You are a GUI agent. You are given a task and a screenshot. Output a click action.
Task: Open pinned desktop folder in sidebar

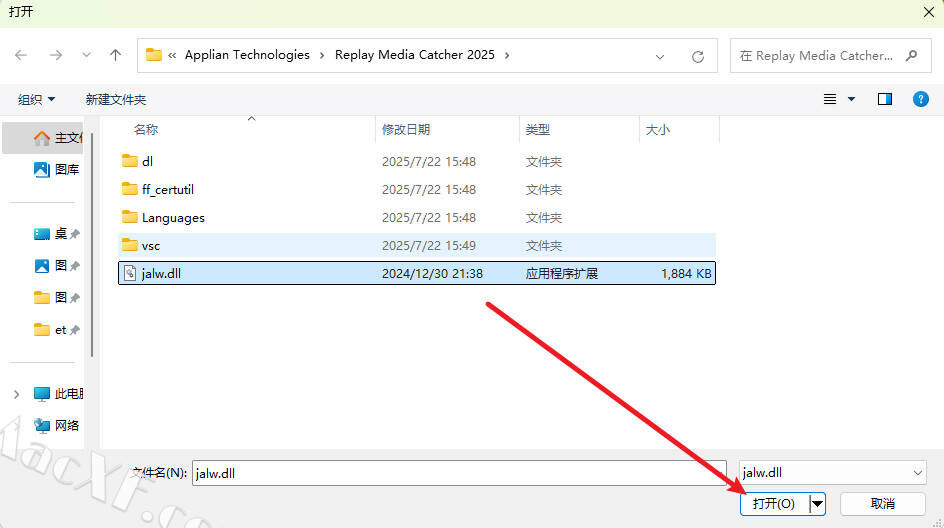pos(56,234)
